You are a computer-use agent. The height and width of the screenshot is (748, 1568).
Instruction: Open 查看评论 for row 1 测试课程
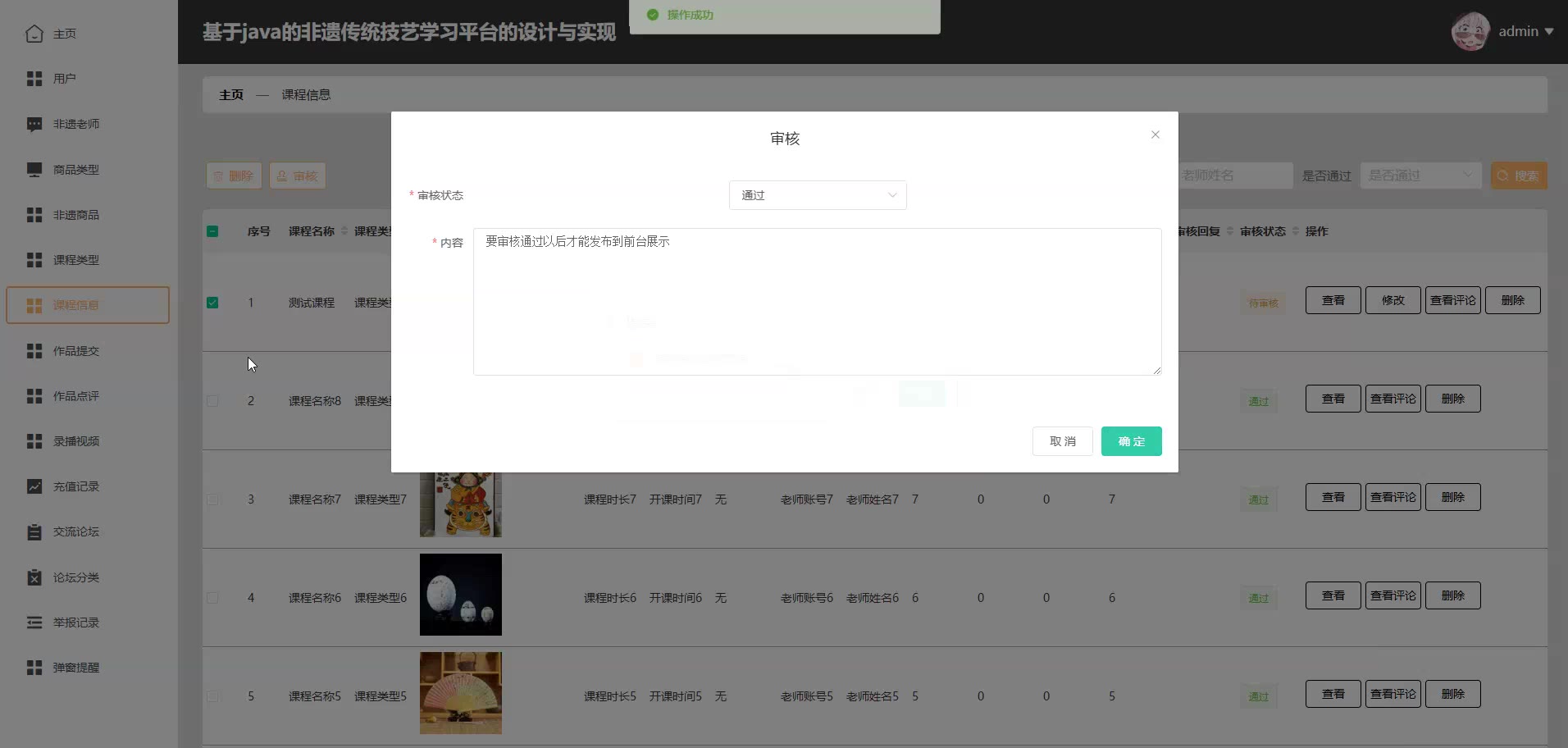tap(1453, 300)
